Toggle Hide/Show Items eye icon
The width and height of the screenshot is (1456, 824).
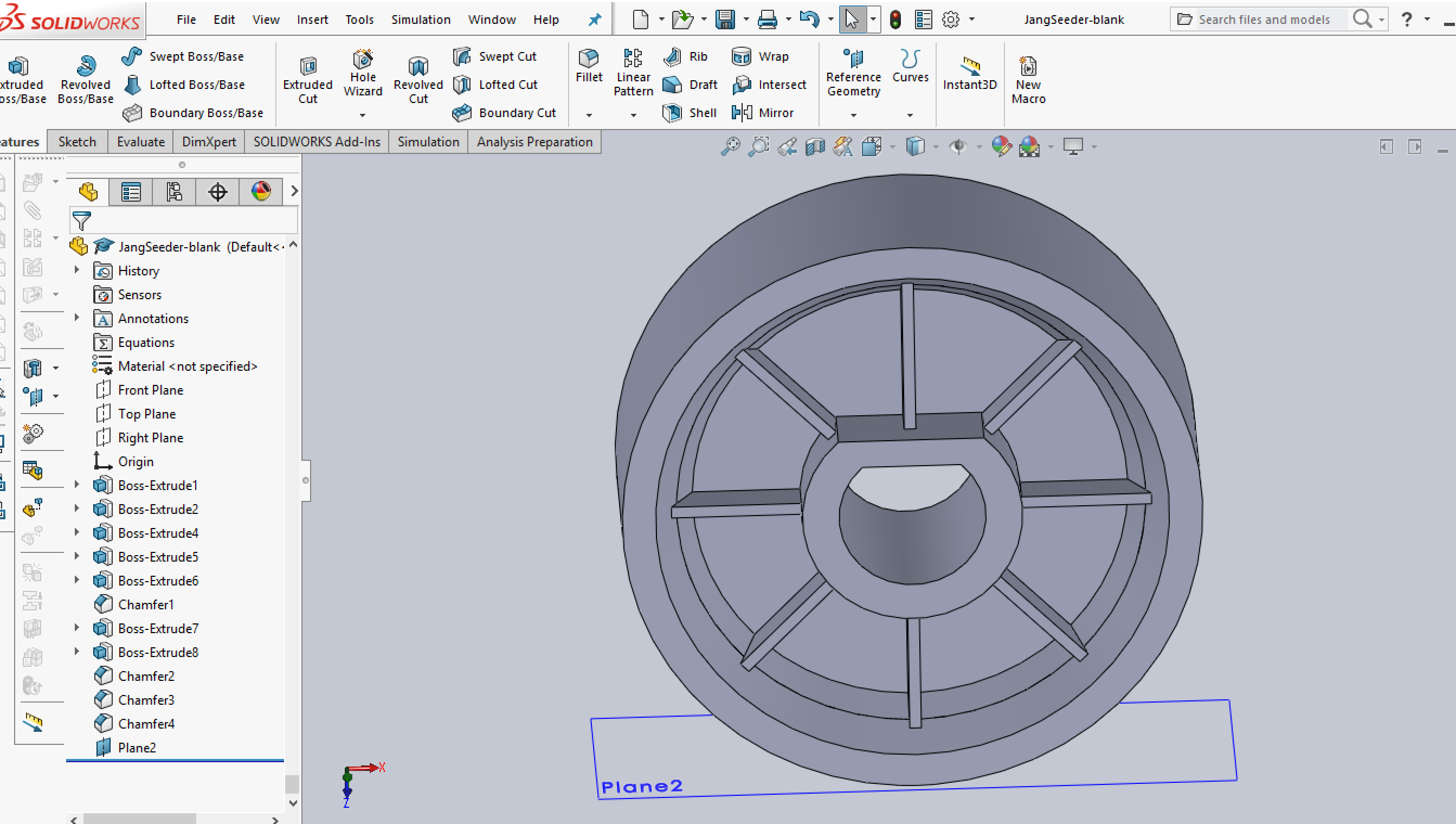point(958,146)
